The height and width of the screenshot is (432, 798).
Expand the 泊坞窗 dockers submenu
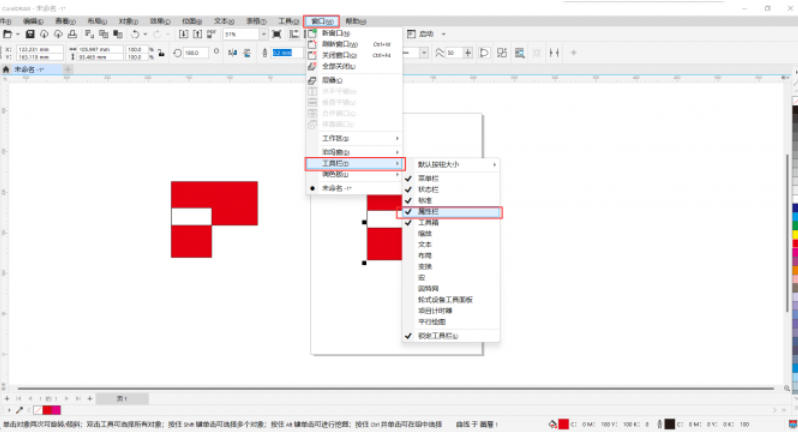click(x=354, y=152)
